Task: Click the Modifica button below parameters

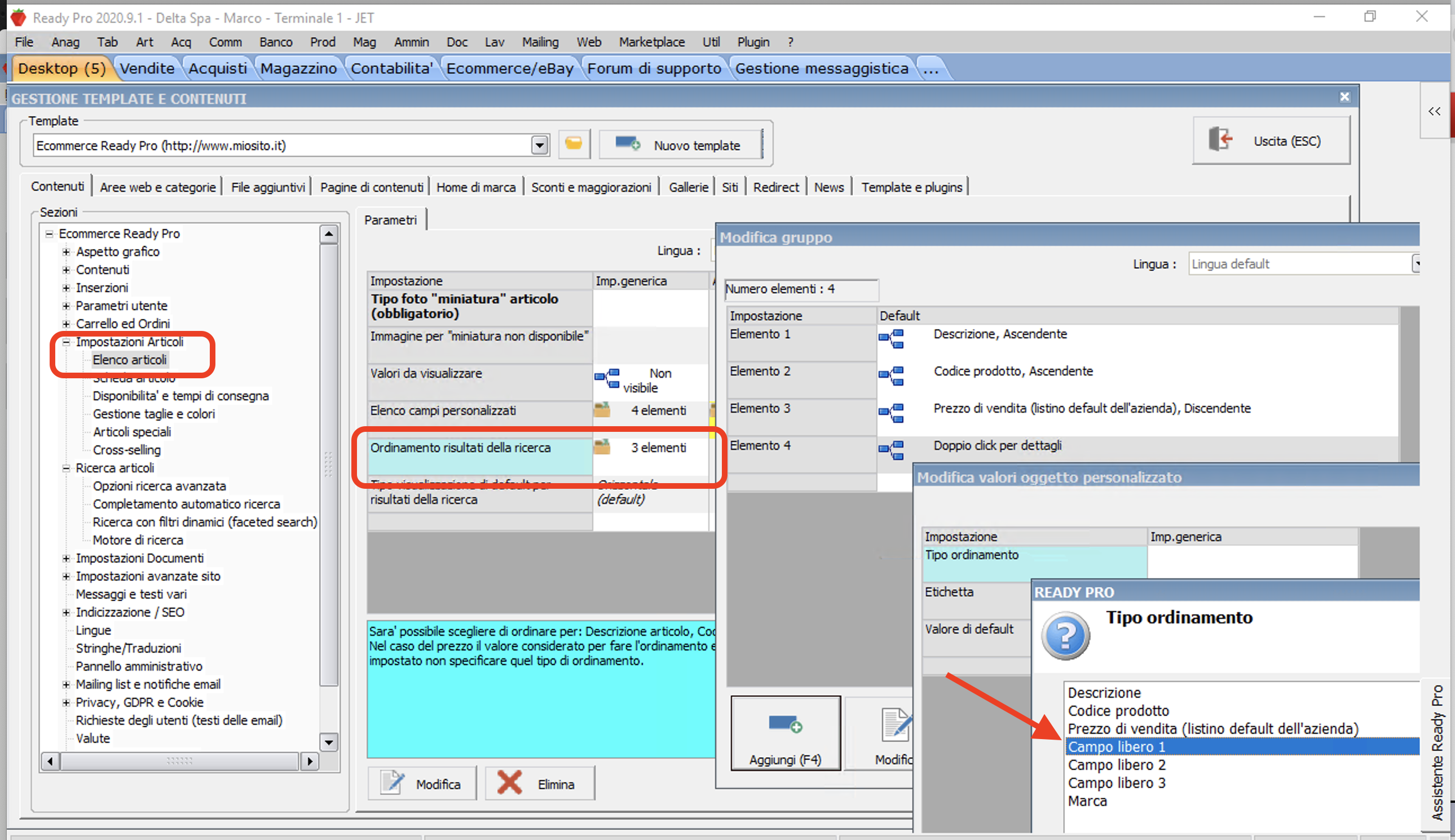Action: tap(422, 784)
